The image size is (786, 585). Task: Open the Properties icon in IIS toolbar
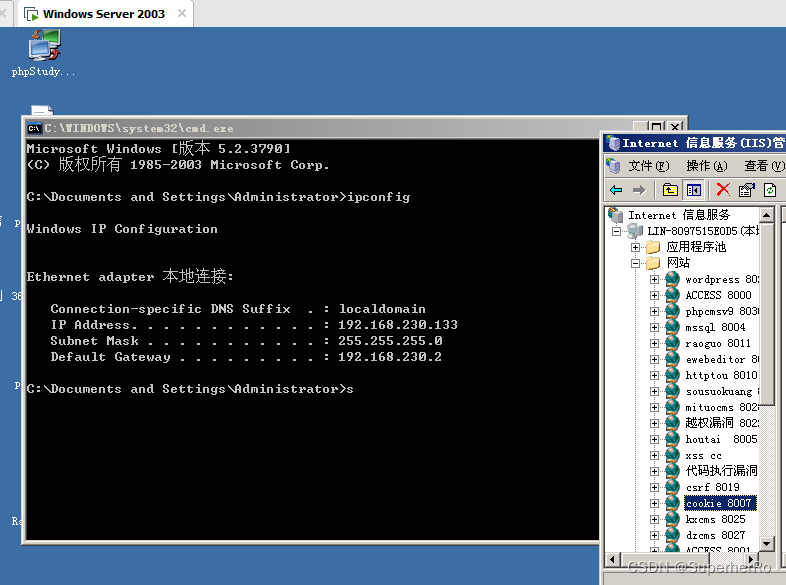coord(746,190)
